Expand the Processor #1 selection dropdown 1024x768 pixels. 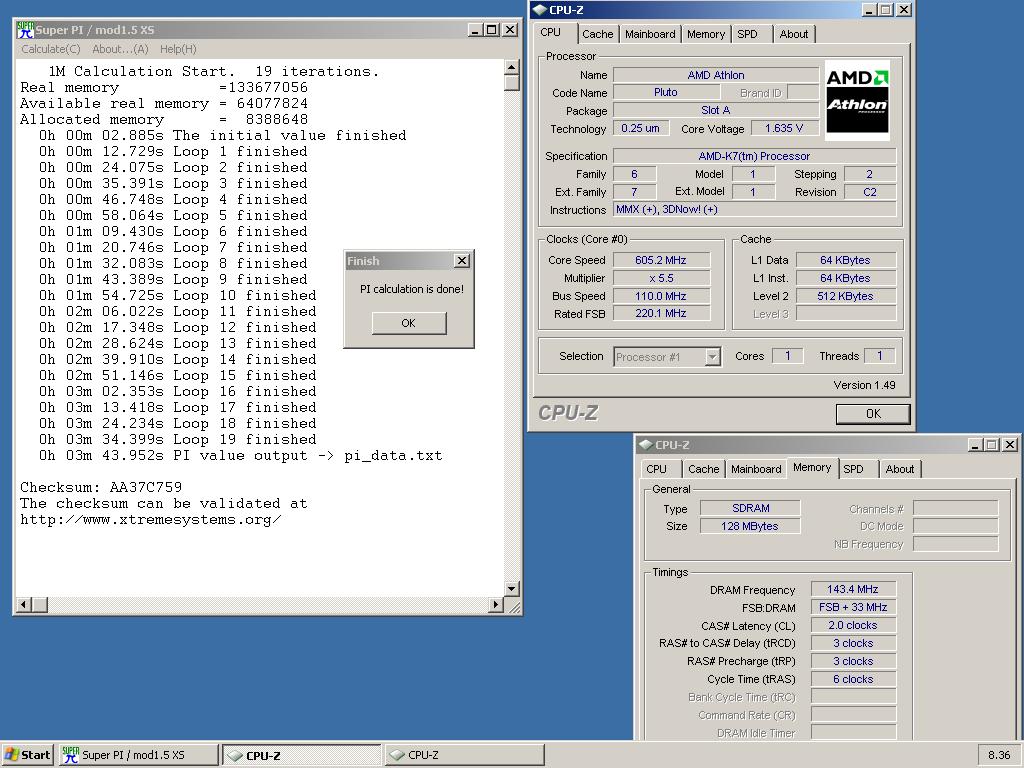click(712, 357)
